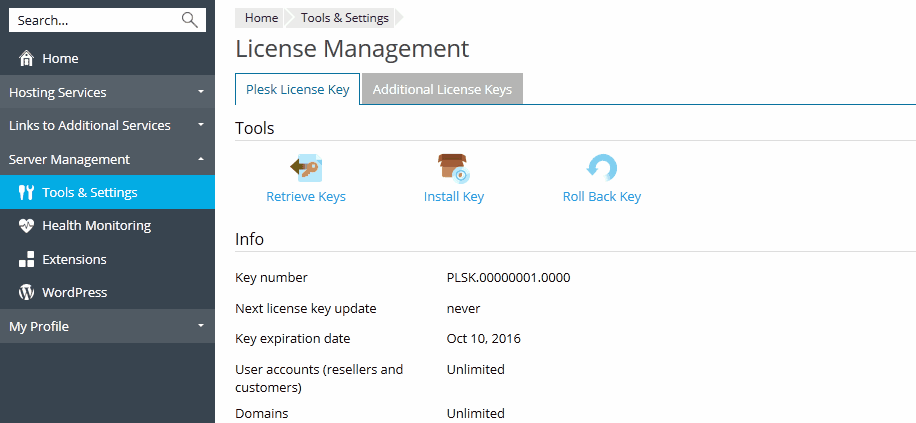Click the Install Key box icon

point(453,167)
